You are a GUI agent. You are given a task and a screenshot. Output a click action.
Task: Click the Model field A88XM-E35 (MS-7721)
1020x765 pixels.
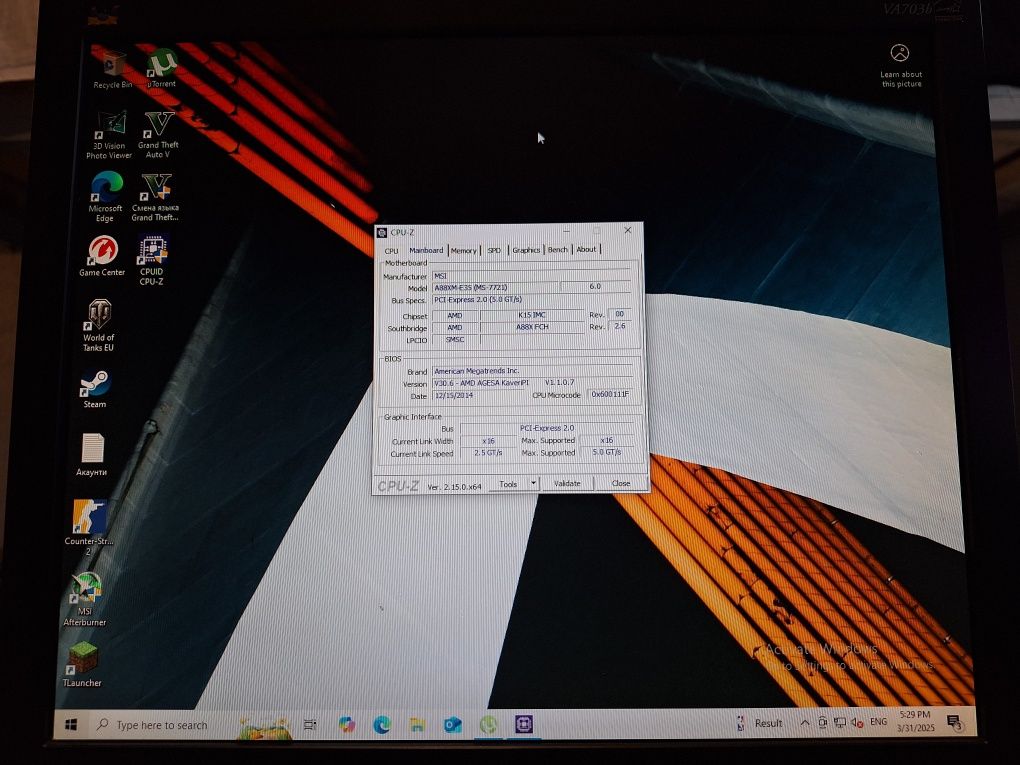pyautogui.click(x=495, y=287)
